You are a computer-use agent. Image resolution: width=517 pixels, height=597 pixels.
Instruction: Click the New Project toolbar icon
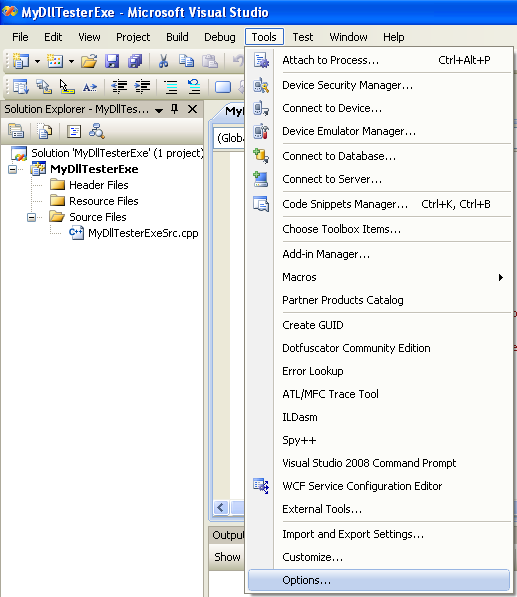[21, 61]
